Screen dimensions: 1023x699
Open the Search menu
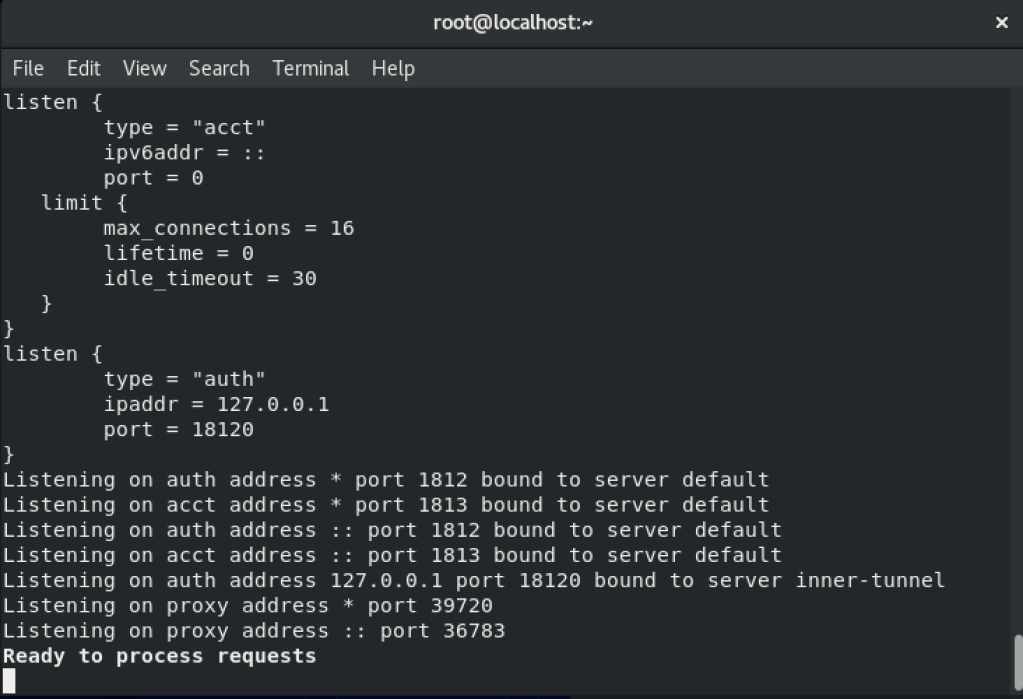[219, 68]
